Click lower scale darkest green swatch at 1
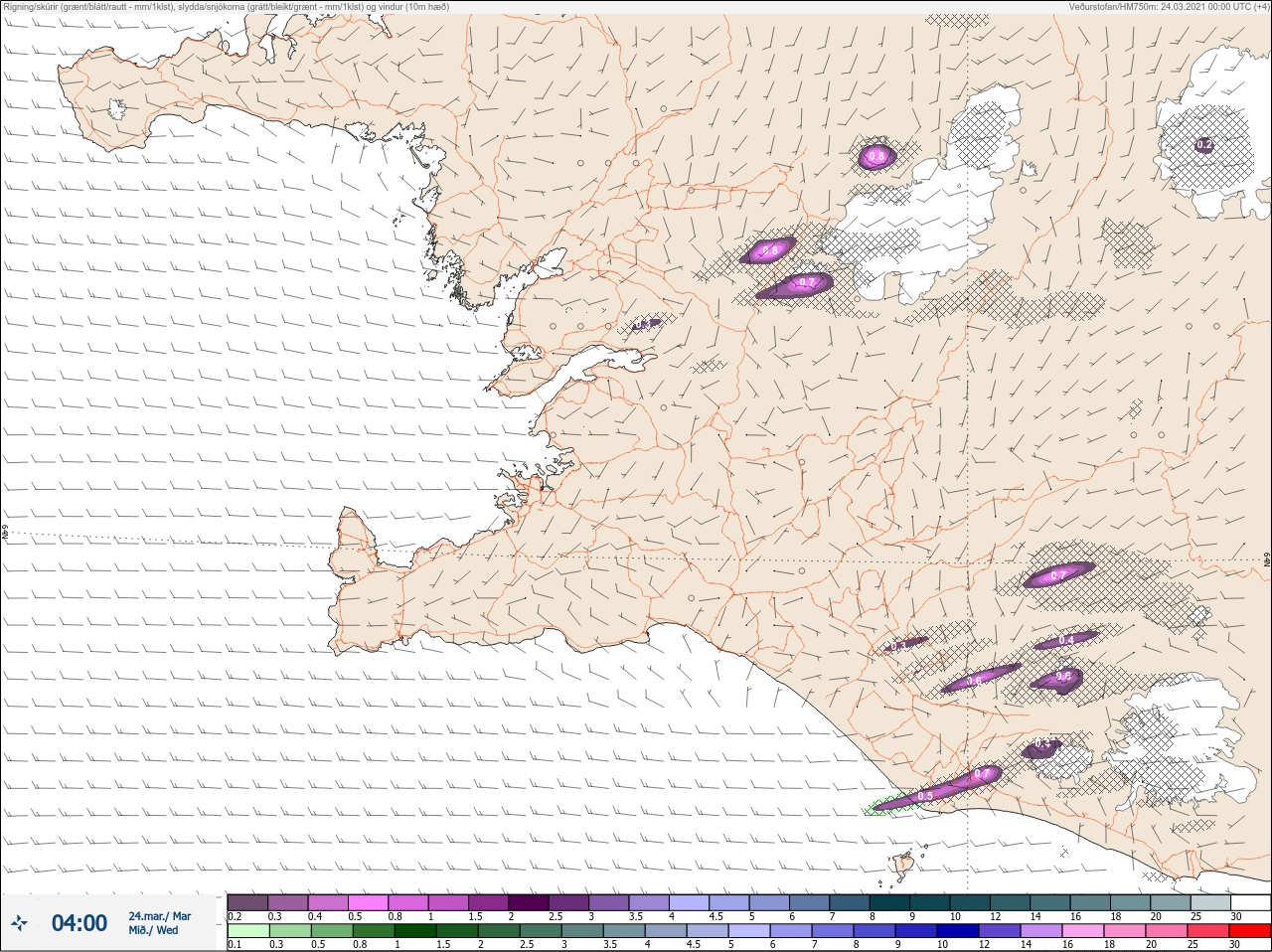Image resolution: width=1272 pixels, height=952 pixels. coord(415,931)
